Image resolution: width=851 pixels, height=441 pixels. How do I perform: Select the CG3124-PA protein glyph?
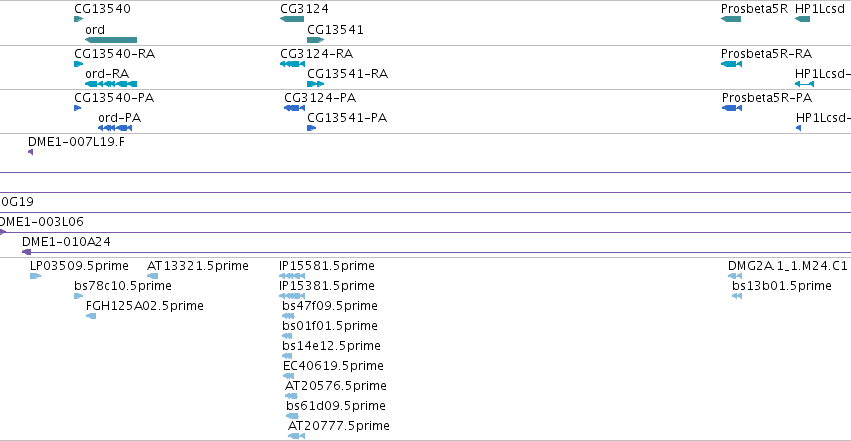(x=295, y=108)
